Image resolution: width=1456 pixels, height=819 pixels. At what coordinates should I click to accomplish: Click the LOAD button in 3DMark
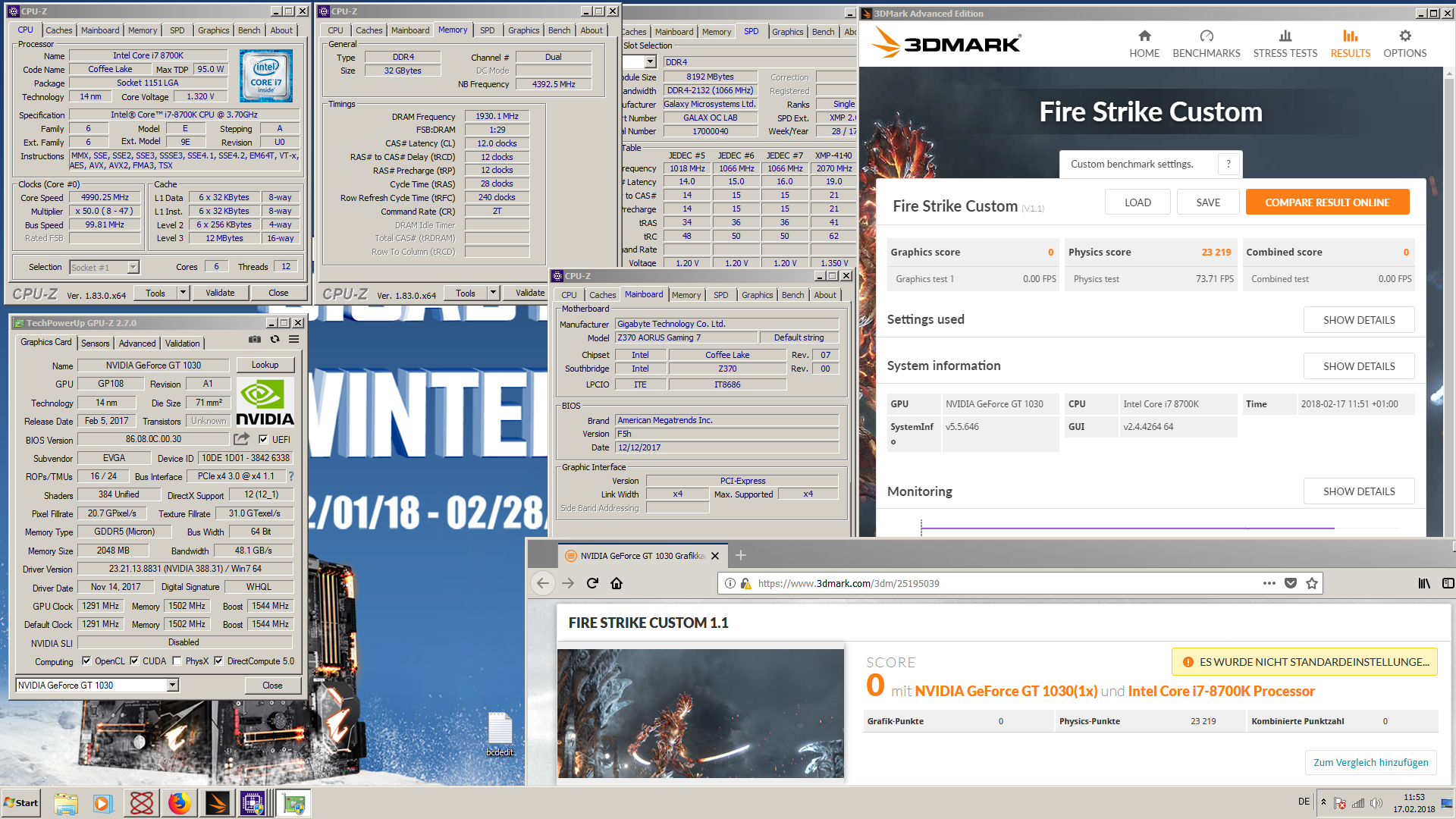[1137, 202]
